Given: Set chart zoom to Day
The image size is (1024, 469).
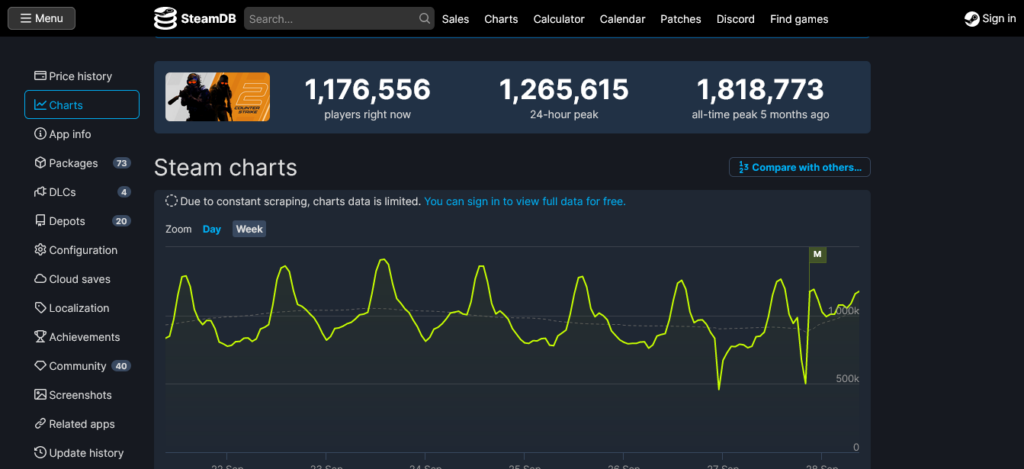Looking at the screenshot, I should click(x=212, y=229).
